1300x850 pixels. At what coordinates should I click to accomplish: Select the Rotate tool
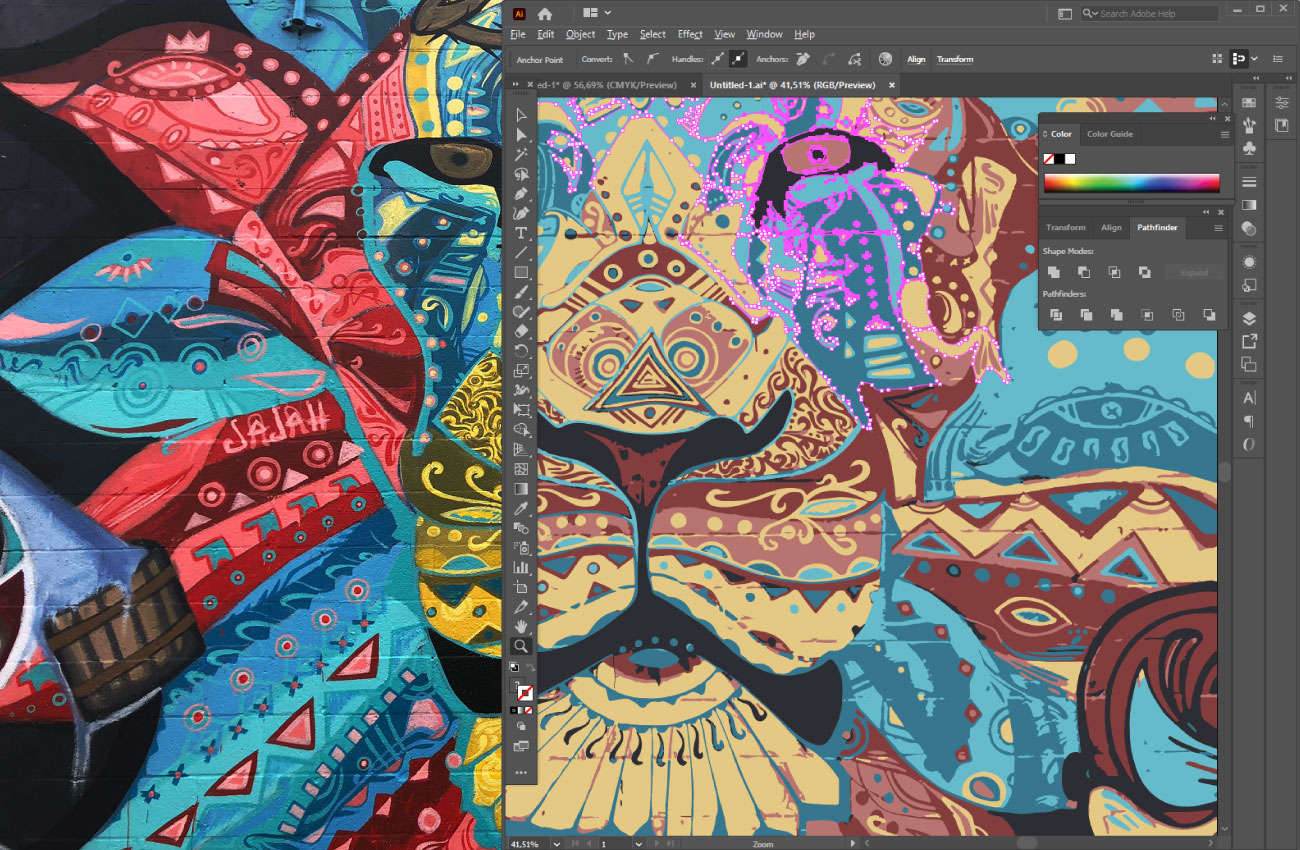(521, 348)
